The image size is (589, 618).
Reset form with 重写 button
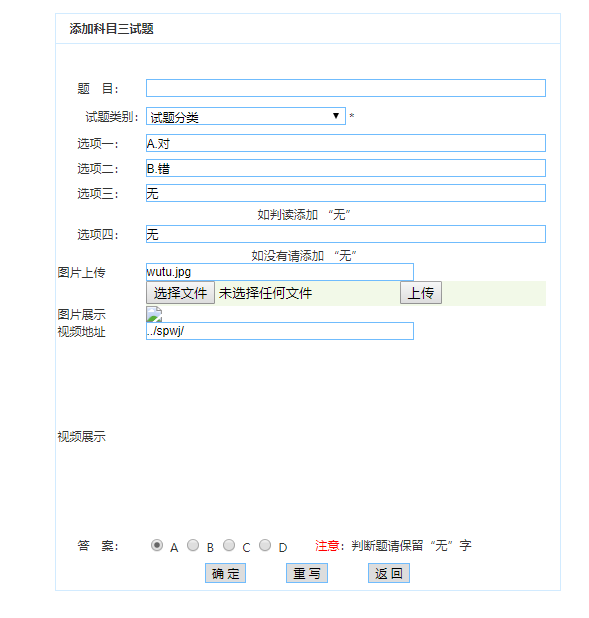coord(307,573)
